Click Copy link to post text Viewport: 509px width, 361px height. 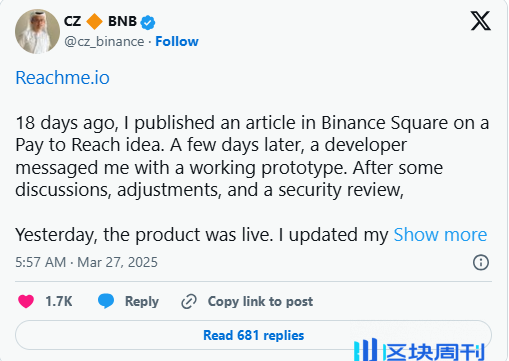(x=260, y=301)
